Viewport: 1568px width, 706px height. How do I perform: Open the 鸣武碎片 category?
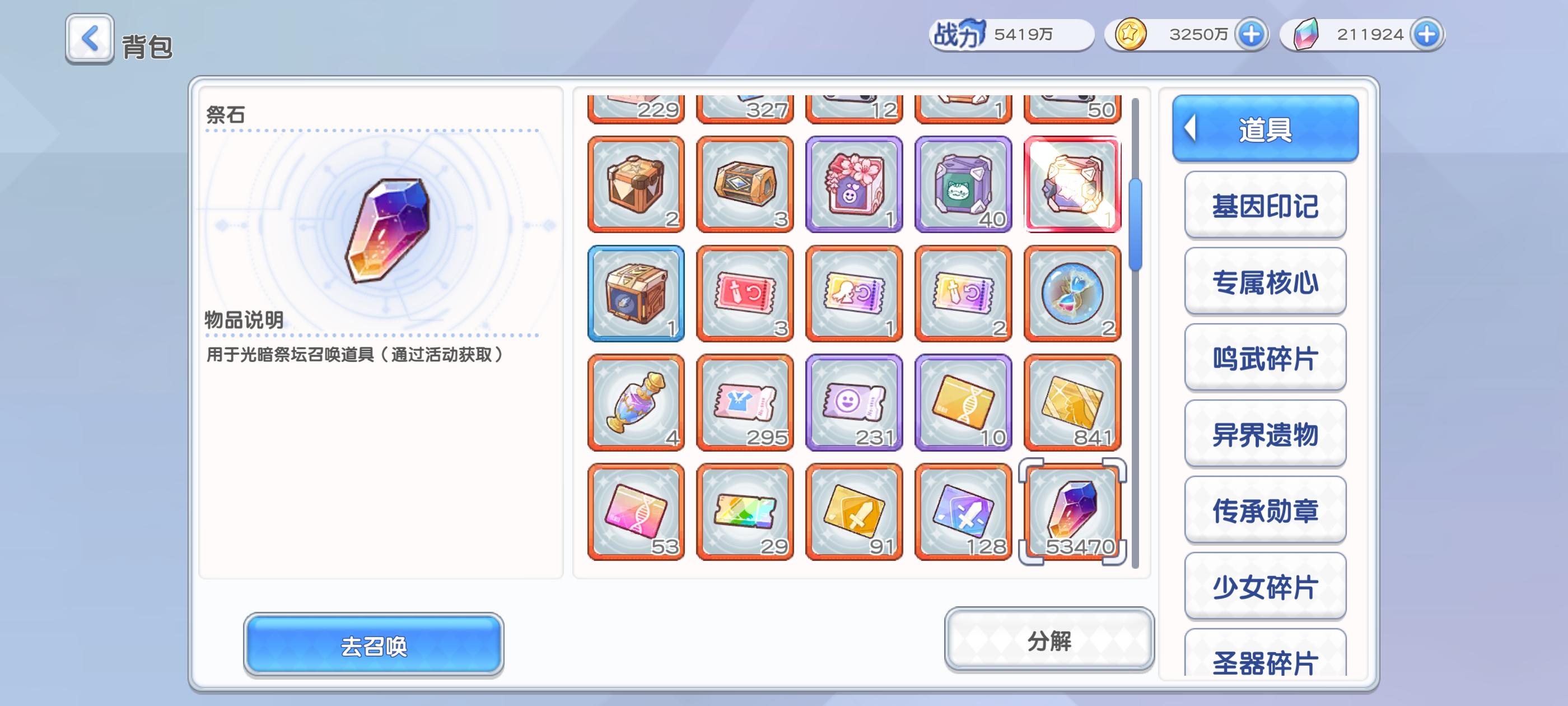tap(1265, 357)
